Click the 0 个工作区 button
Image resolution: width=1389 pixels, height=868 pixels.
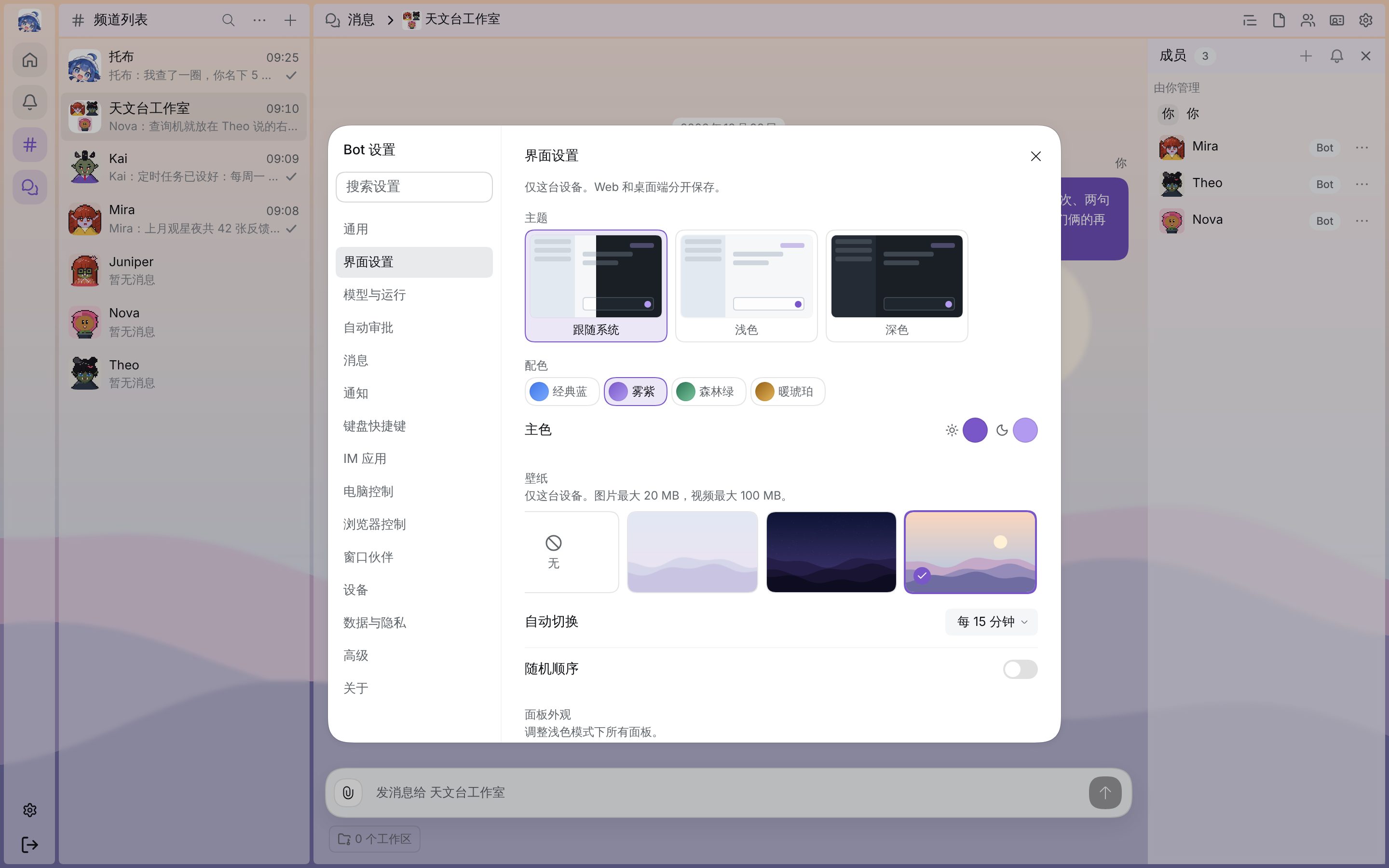tap(374, 839)
